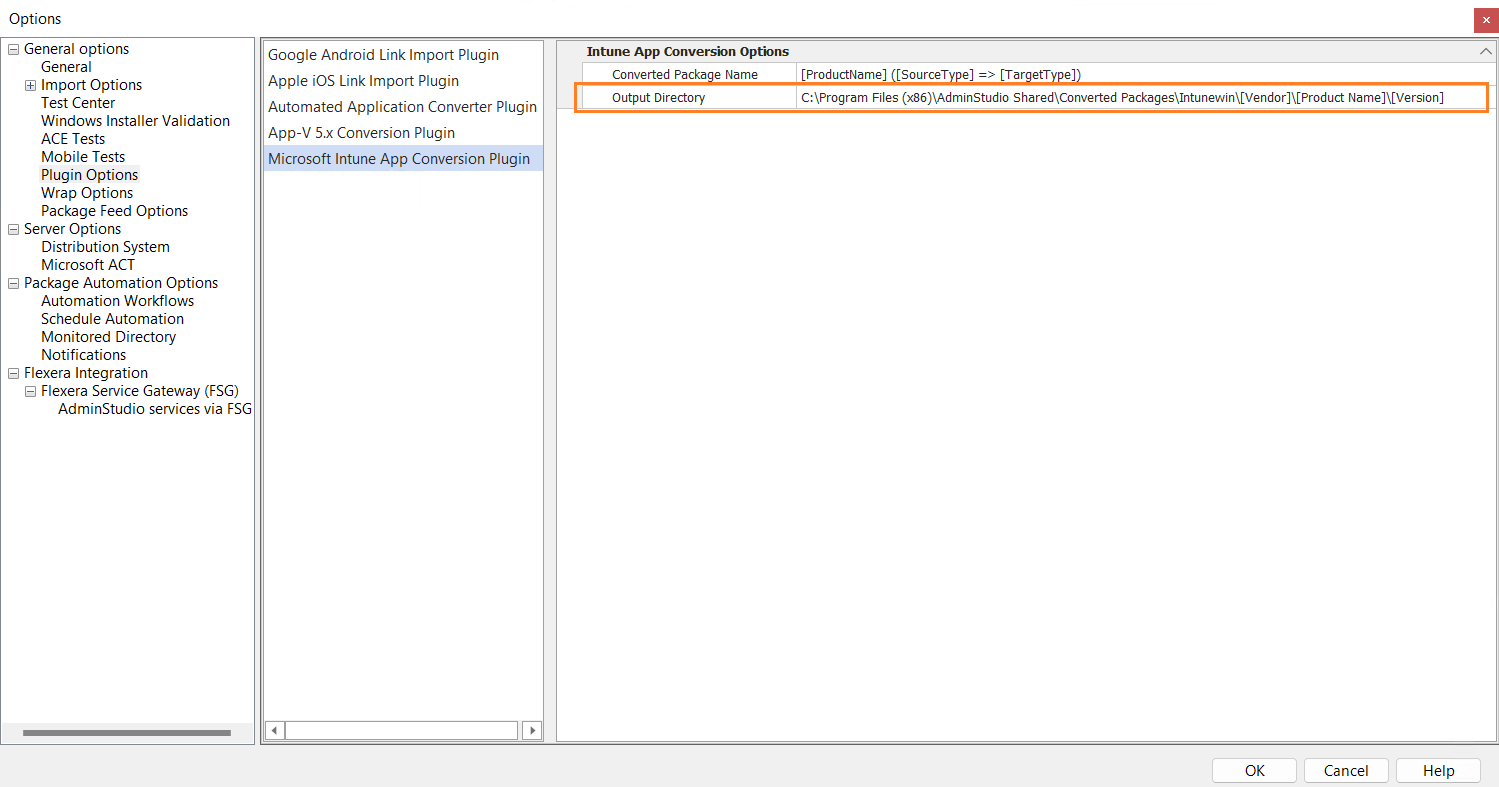Select AdminStudio services via FSG
The height and width of the screenshot is (787, 1499).
(155, 409)
